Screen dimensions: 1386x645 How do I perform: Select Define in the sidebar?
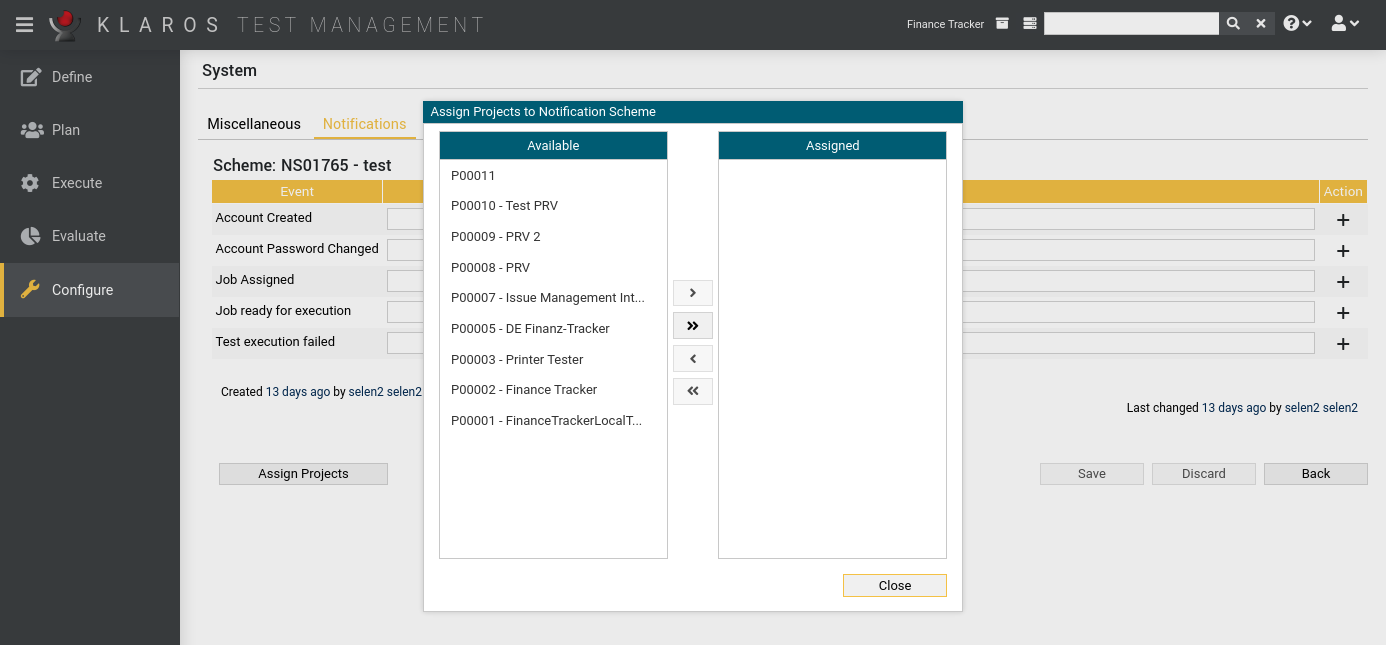click(71, 76)
